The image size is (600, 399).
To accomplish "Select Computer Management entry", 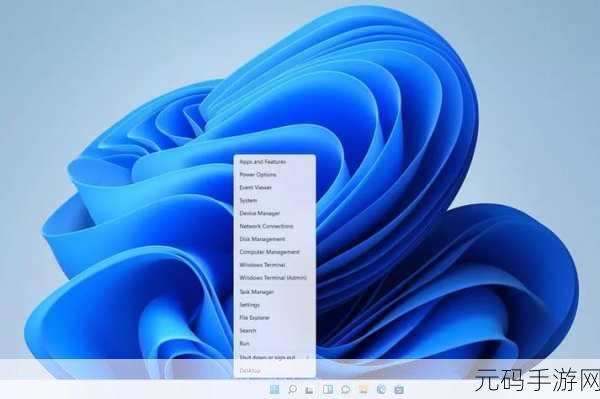I will coord(275,252).
